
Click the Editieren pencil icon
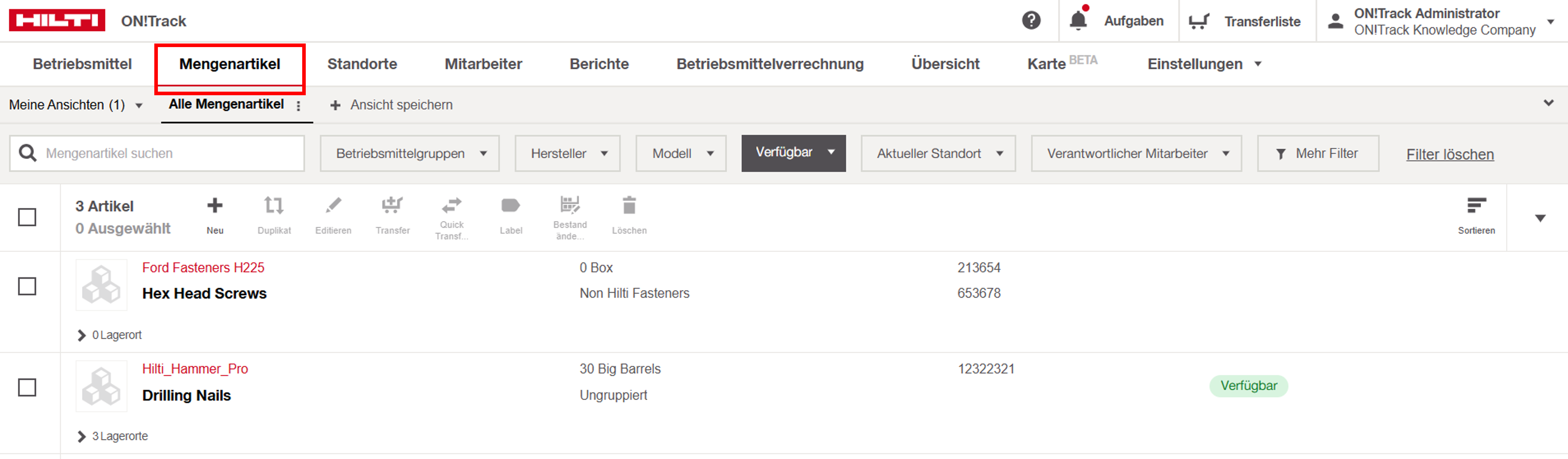(333, 206)
